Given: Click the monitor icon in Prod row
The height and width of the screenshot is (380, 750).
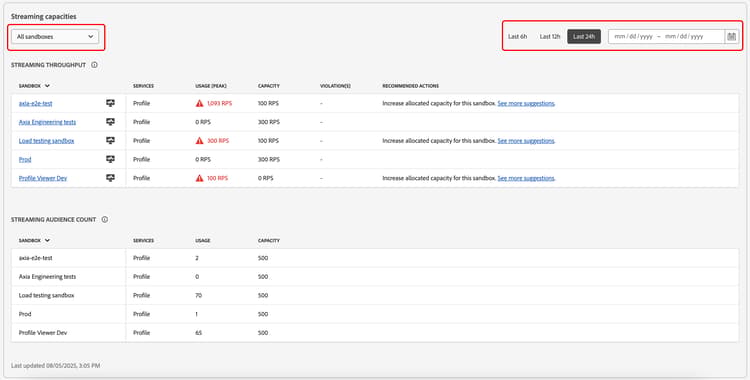Looking at the screenshot, I should [110, 159].
